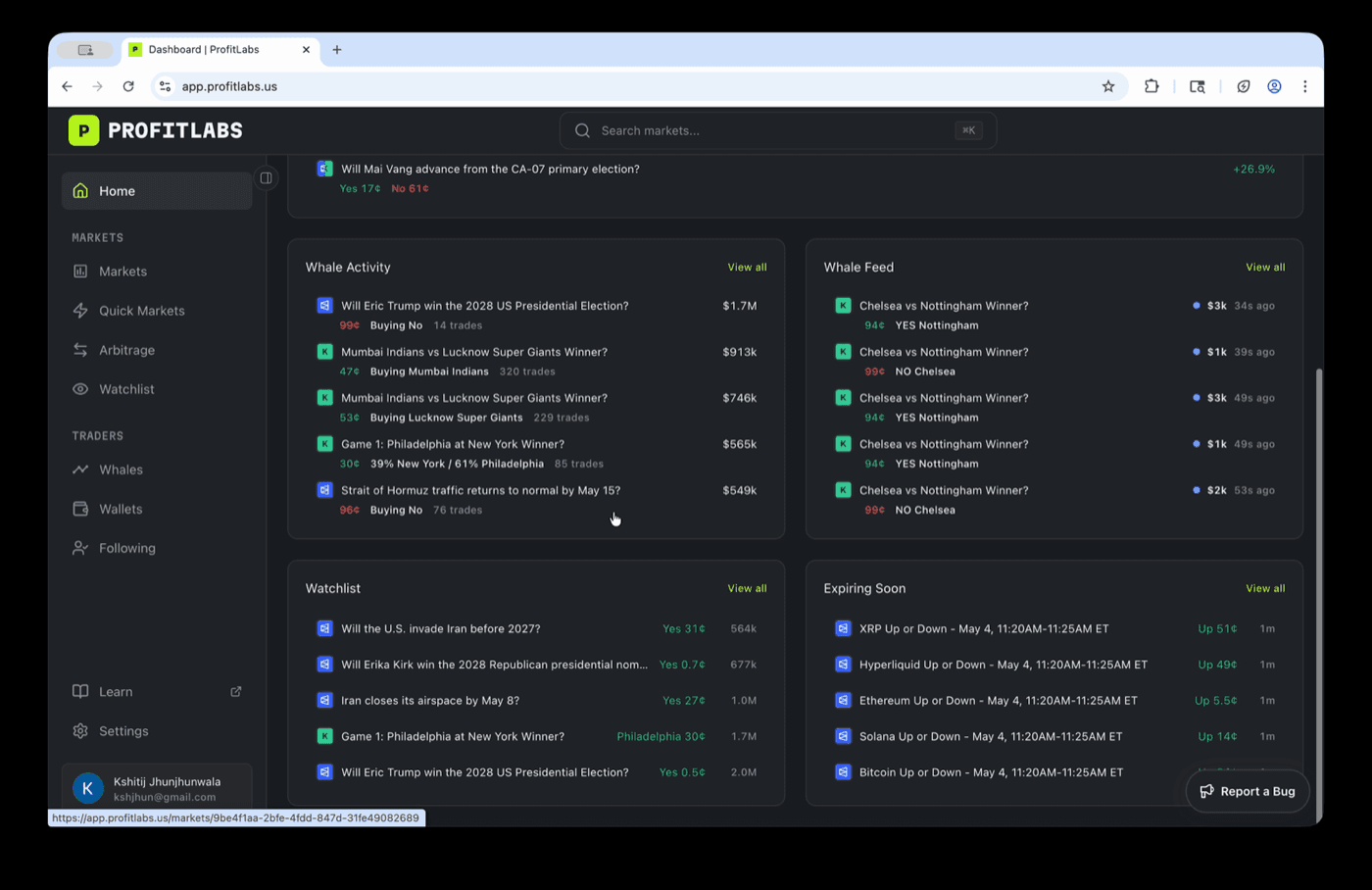Open the browser extensions puzzle icon
Viewport: 1372px width, 890px height.
coord(1151,86)
